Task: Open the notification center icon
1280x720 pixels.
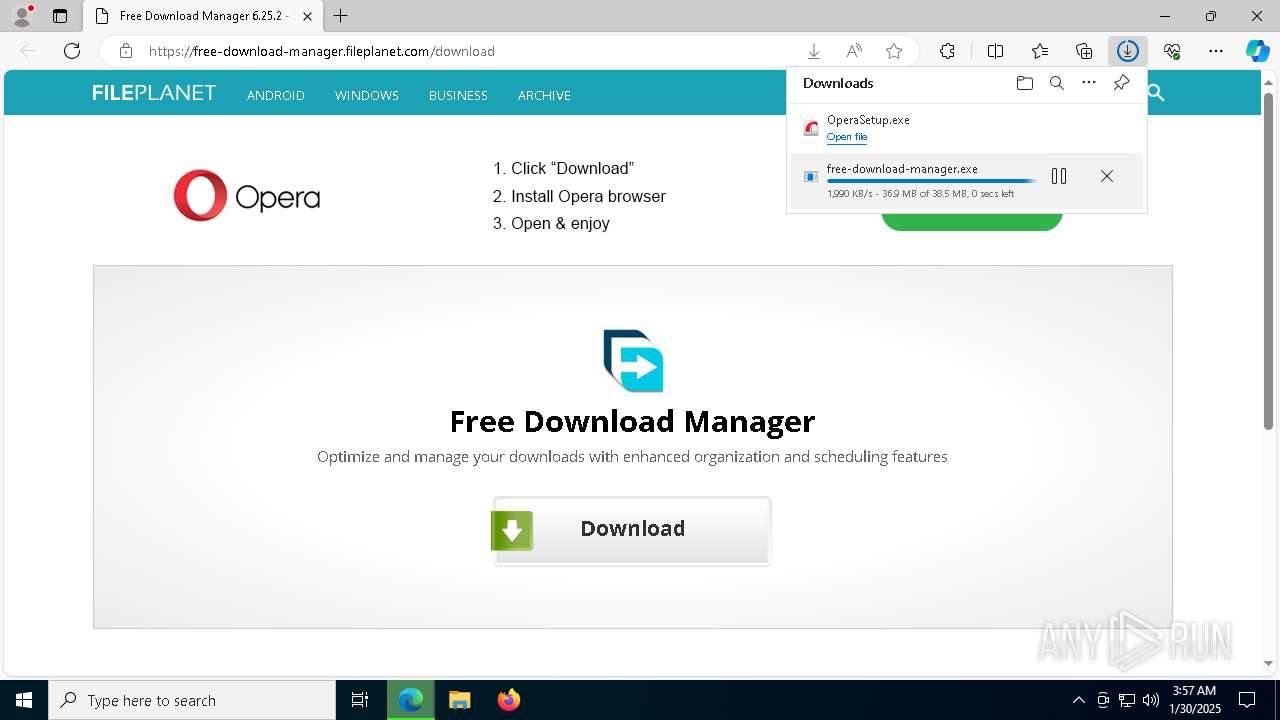Action: pyautogui.click(x=1247, y=700)
